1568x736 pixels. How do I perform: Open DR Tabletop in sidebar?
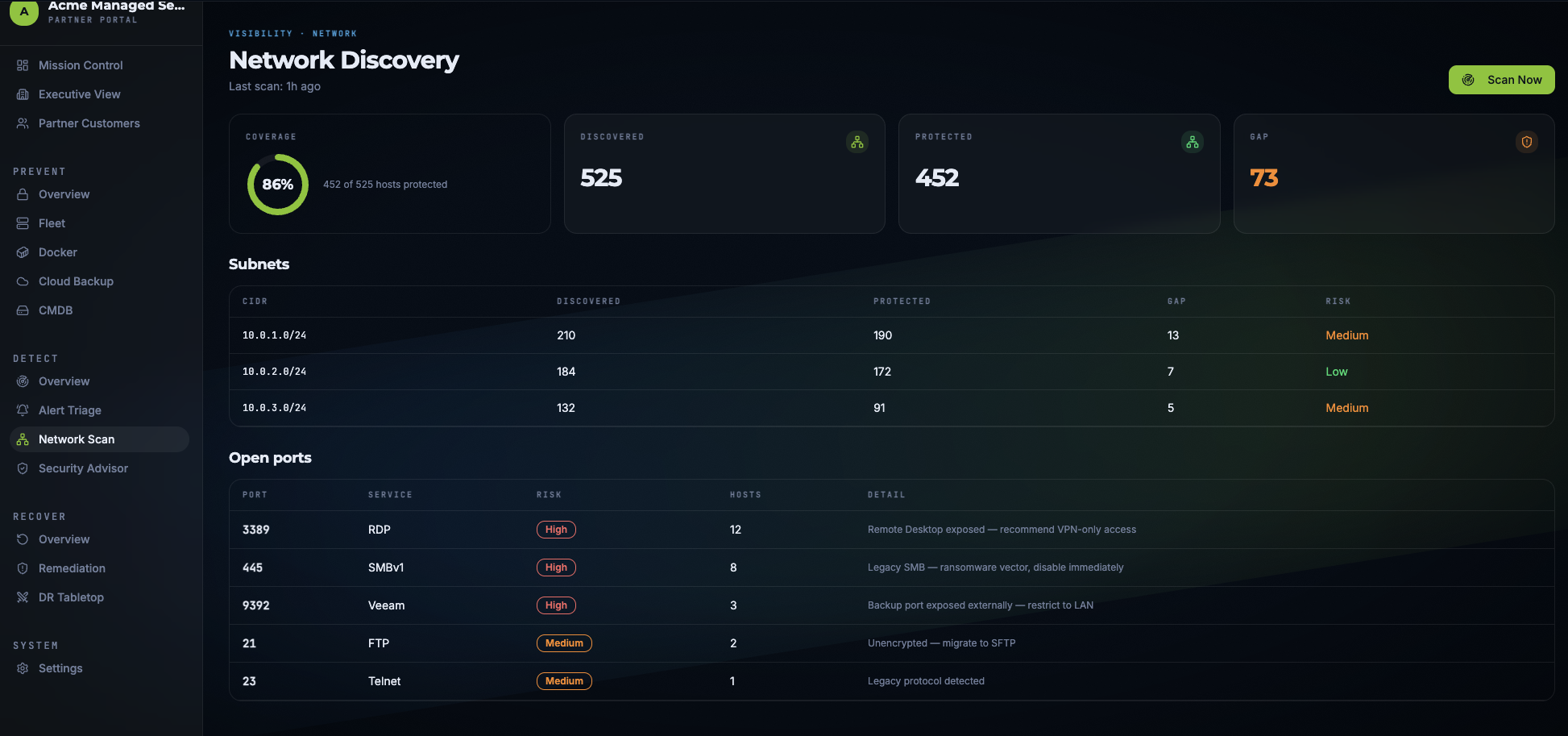click(x=100, y=597)
